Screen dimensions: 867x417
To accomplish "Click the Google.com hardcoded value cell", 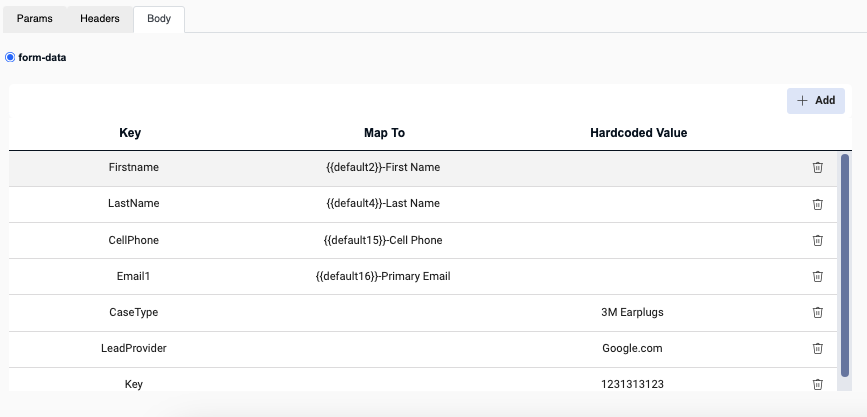I will click(632, 348).
